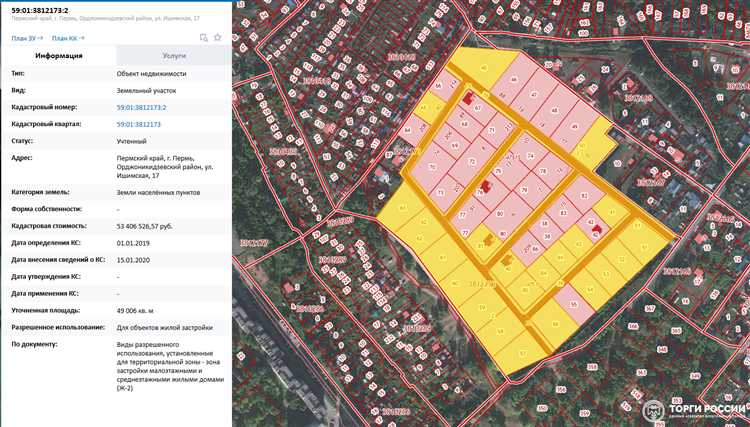750x427 pixels.
Task: Select pink plot 46 on the map
Action: (x=515, y=79)
